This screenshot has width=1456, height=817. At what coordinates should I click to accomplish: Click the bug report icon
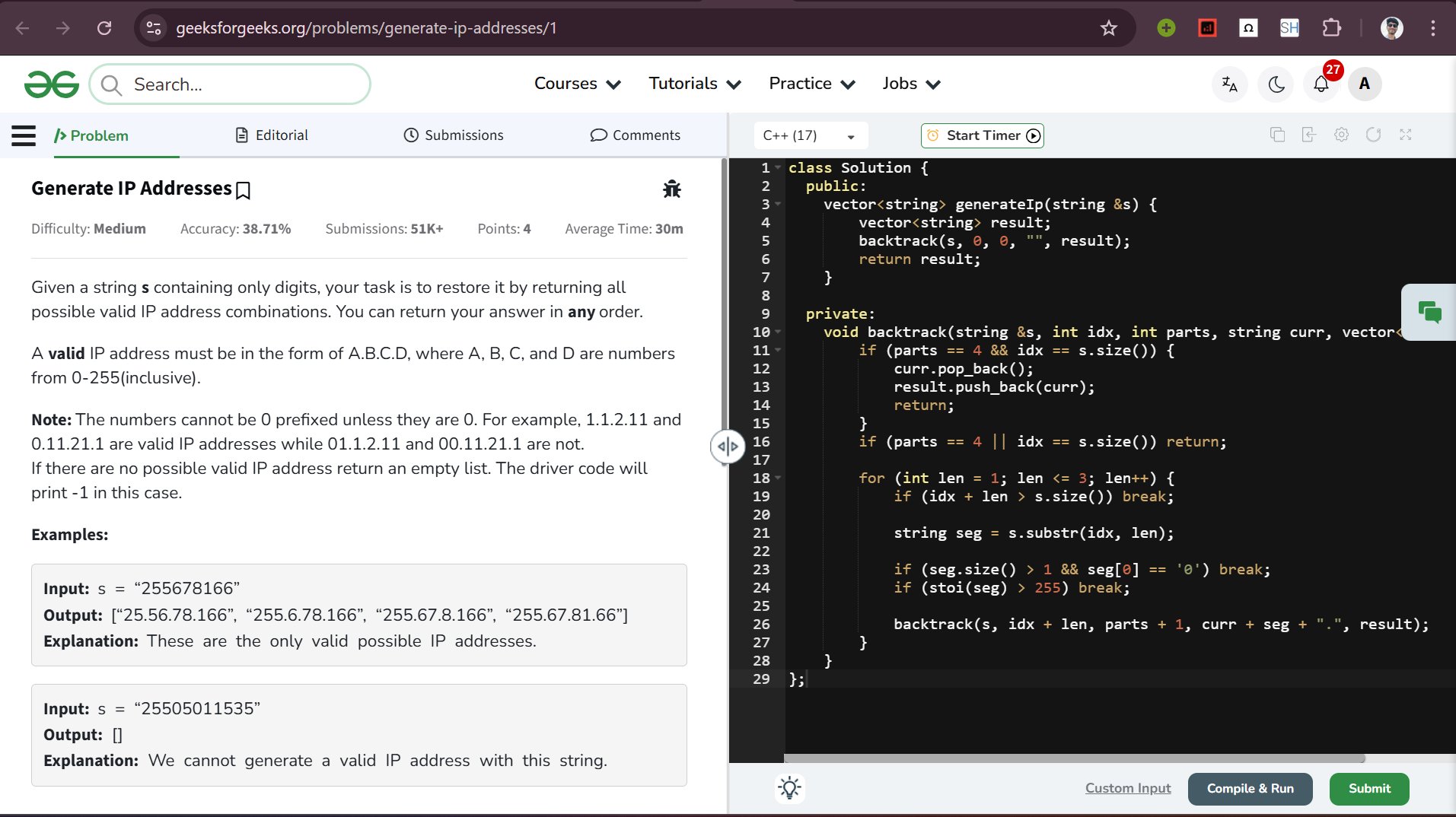671,189
